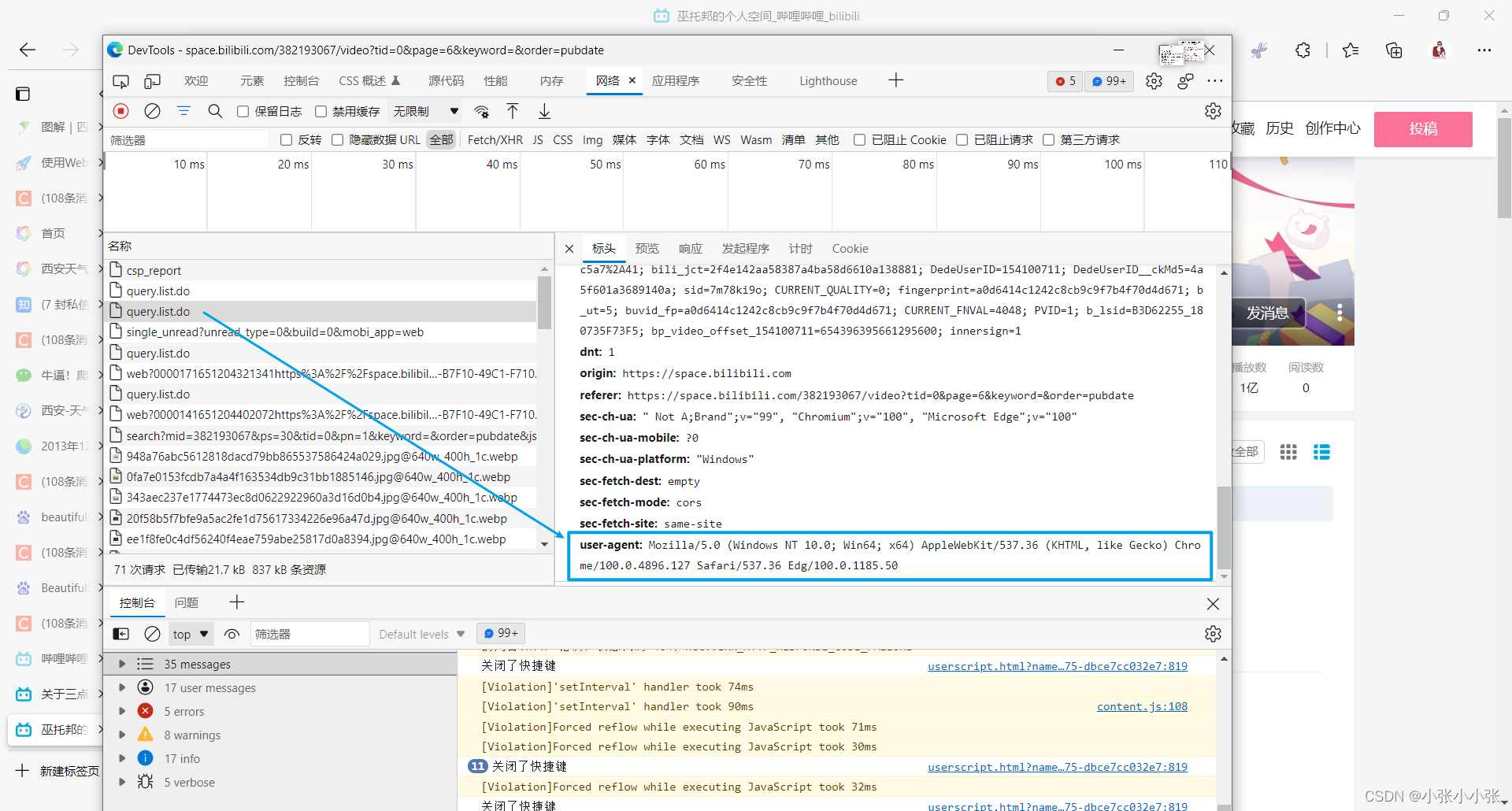Open browser collections icon
1512x811 pixels.
point(1394,50)
